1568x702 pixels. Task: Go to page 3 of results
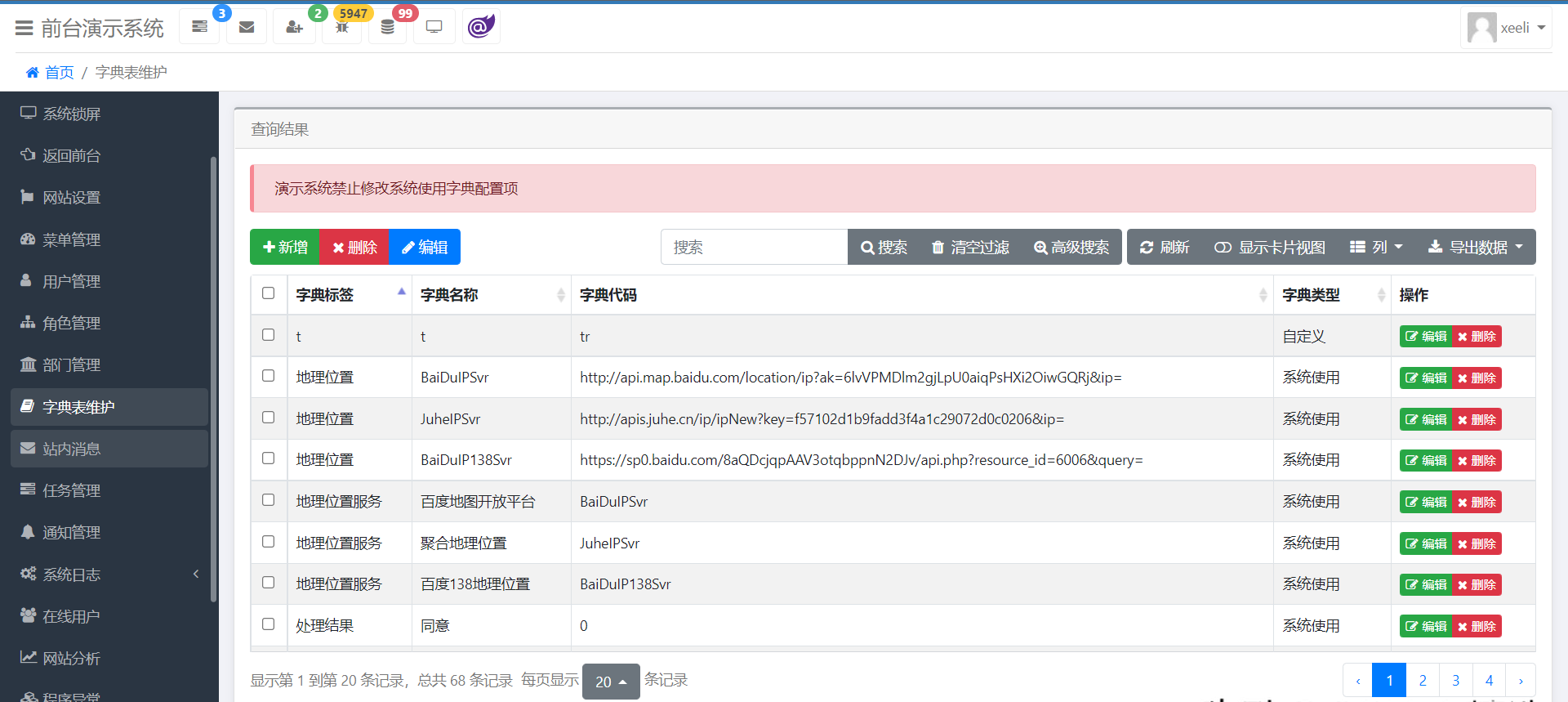click(x=1456, y=681)
